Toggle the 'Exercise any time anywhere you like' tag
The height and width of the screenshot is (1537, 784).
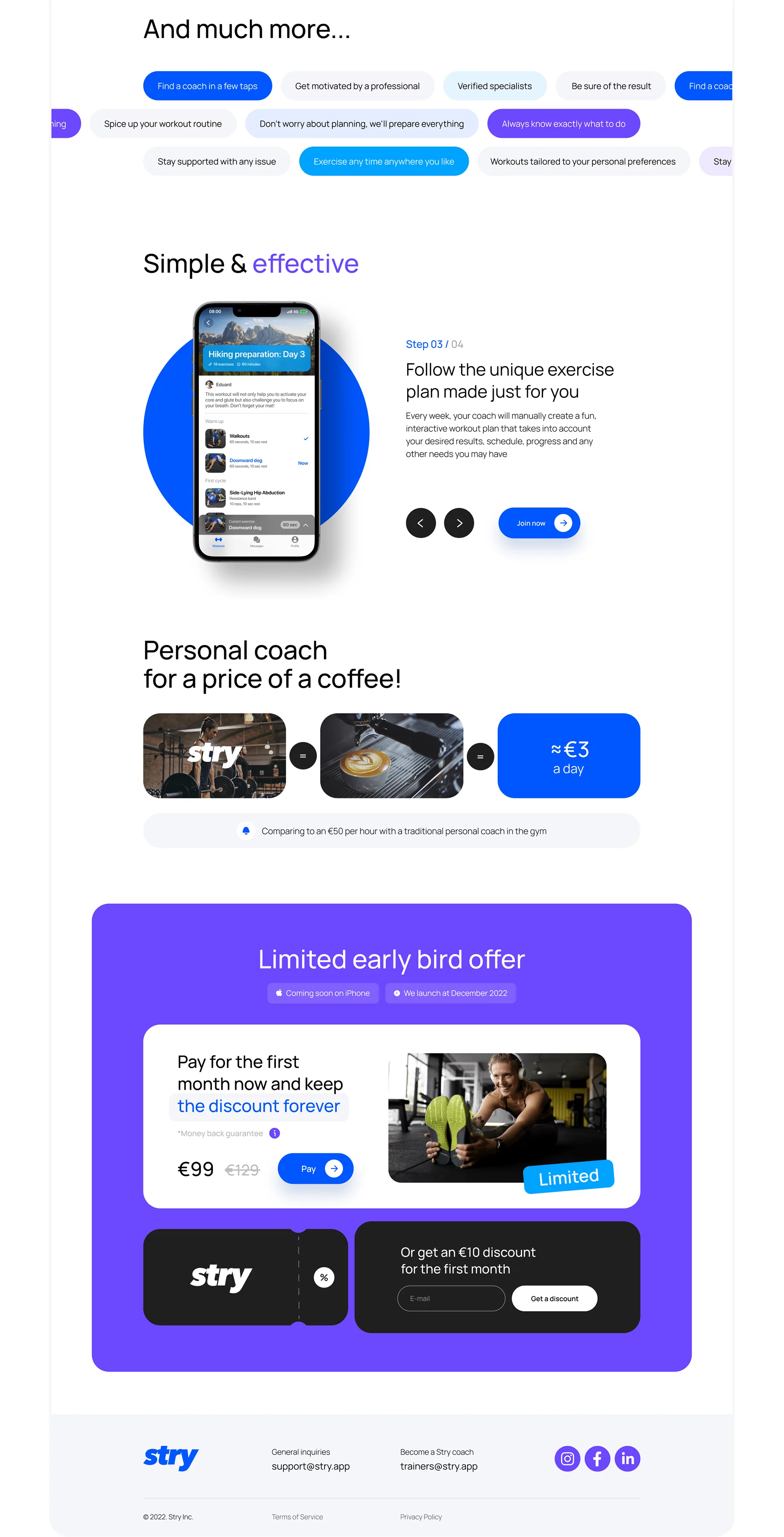point(384,161)
